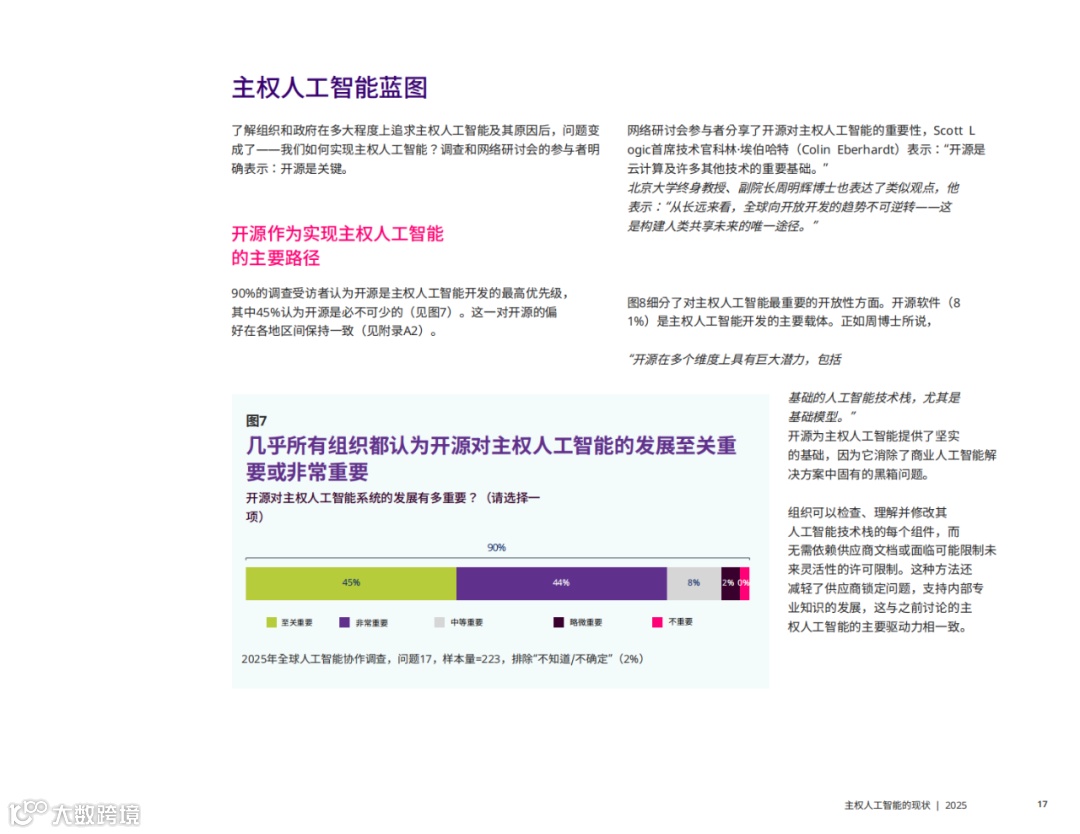Click the survey question 开源对主权人工智能系统的发展有多重要
The height and width of the screenshot is (834, 1080).
click(393, 507)
